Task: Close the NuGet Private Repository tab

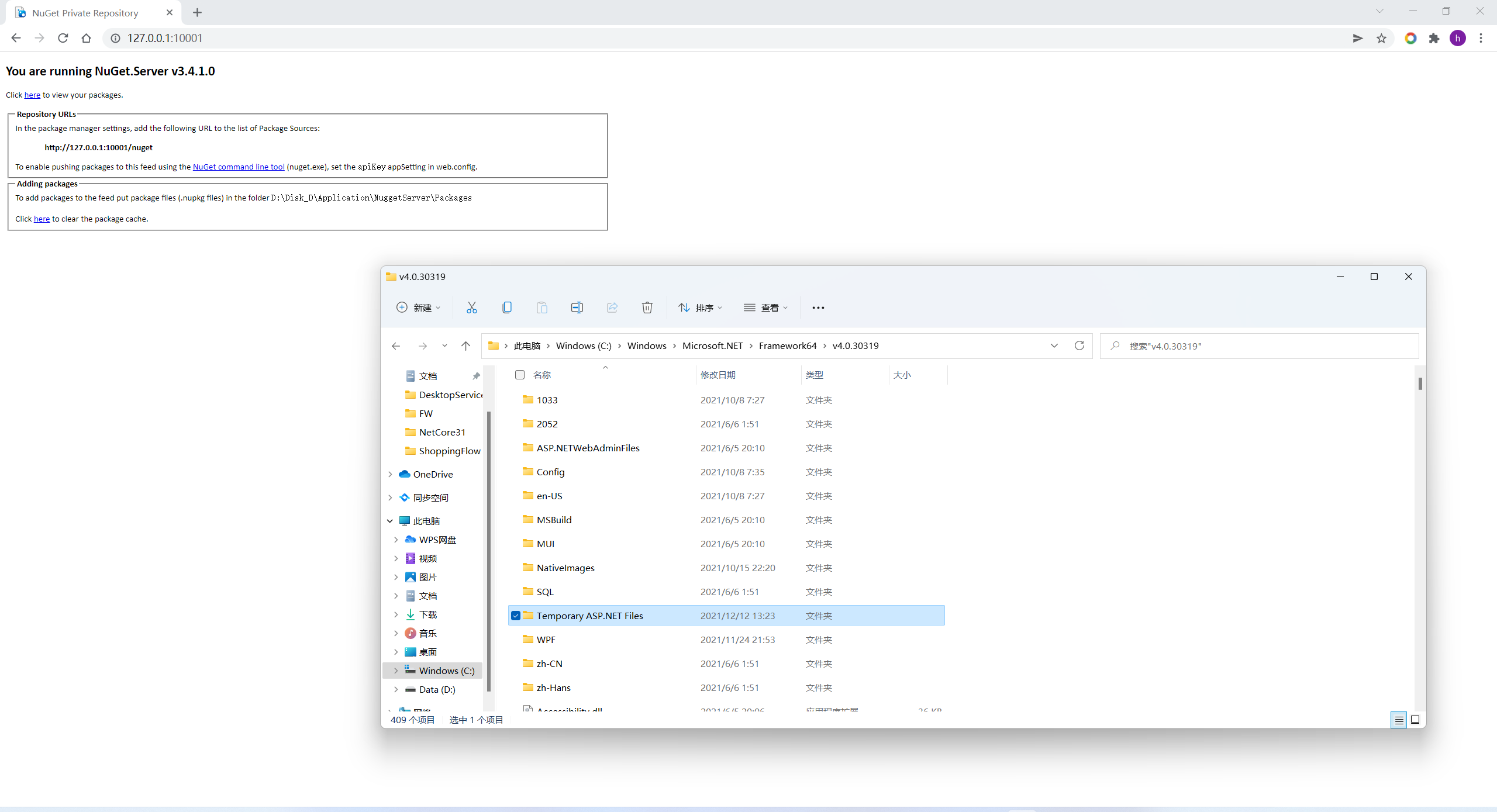Action: click(x=170, y=12)
